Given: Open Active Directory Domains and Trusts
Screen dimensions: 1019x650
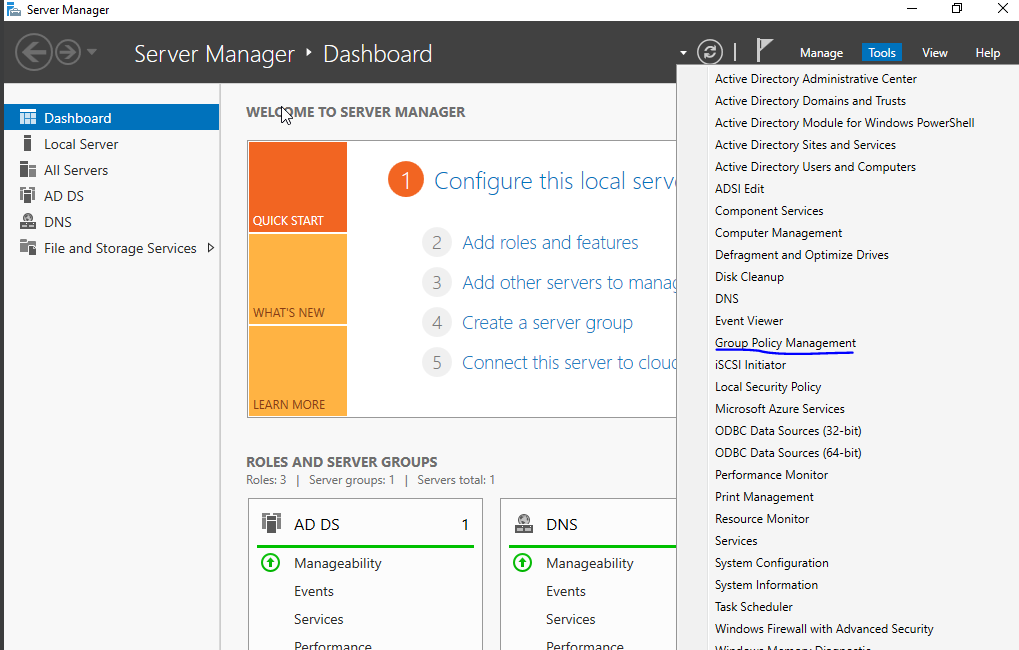Looking at the screenshot, I should click(810, 101).
